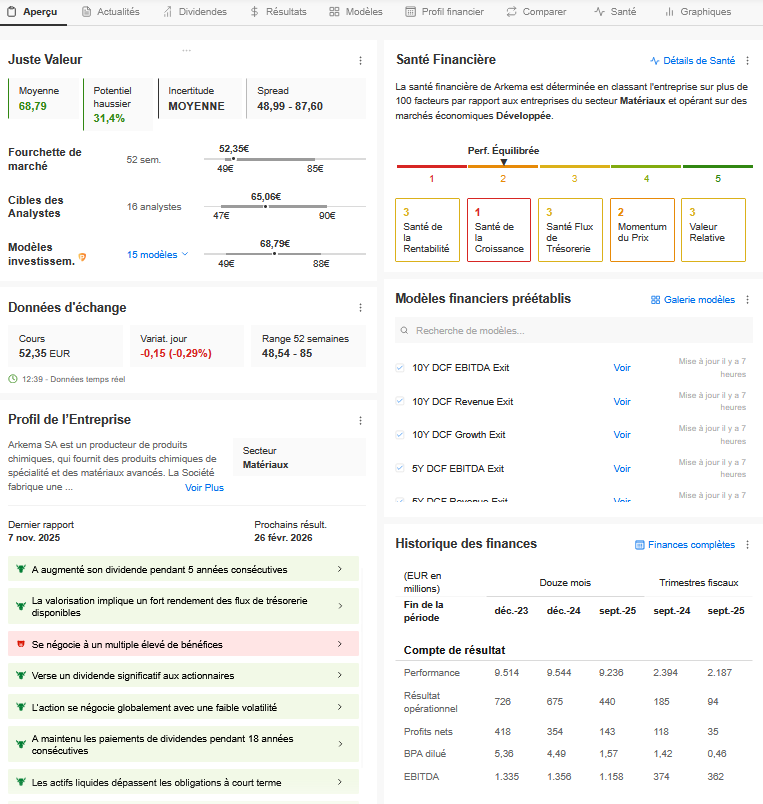The image size is (763, 804).
Task: Select the Valeur Relative card
Action: pos(713,230)
